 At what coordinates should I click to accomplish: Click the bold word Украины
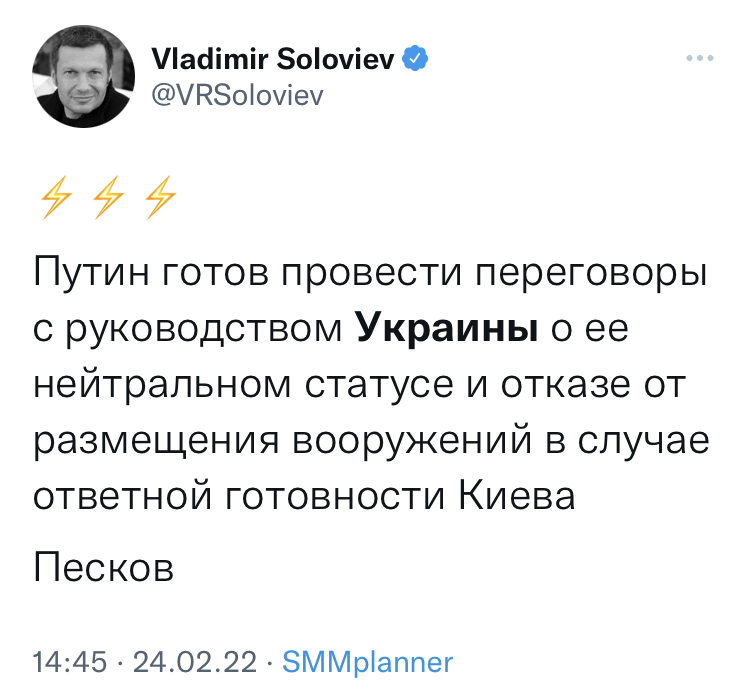(x=448, y=329)
